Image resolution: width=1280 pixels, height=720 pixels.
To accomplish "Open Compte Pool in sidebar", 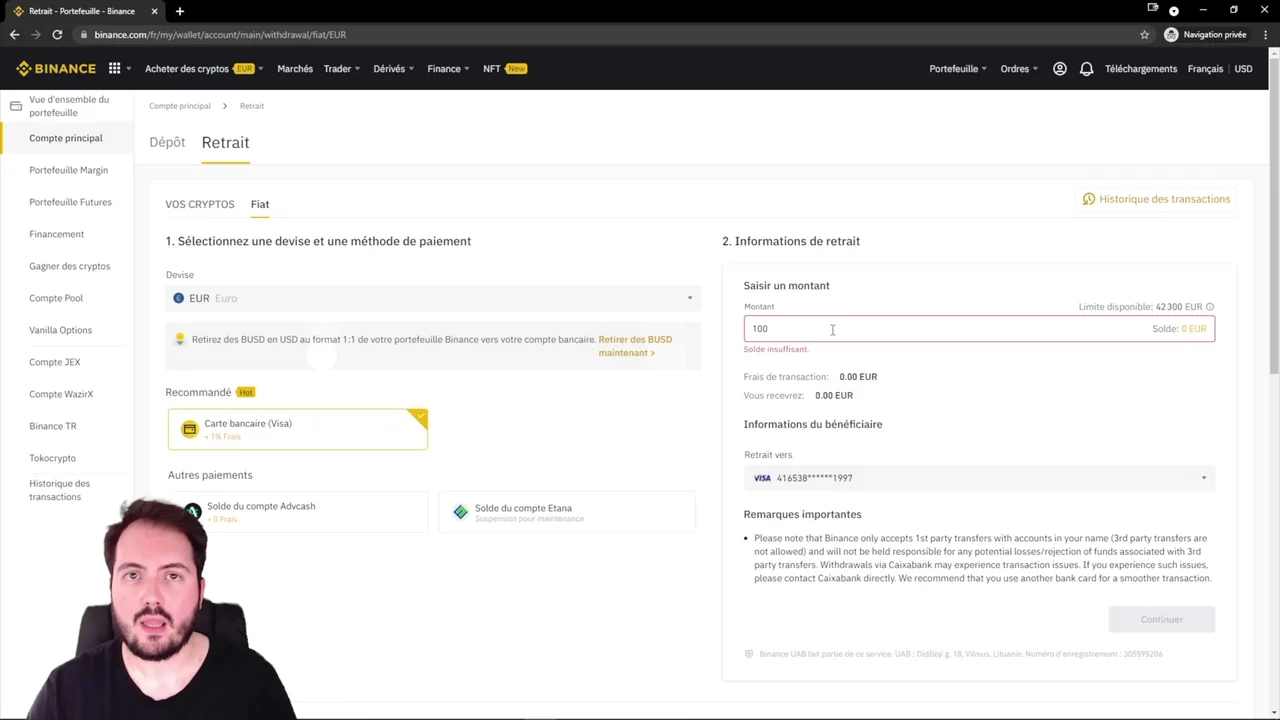I will [x=56, y=298].
